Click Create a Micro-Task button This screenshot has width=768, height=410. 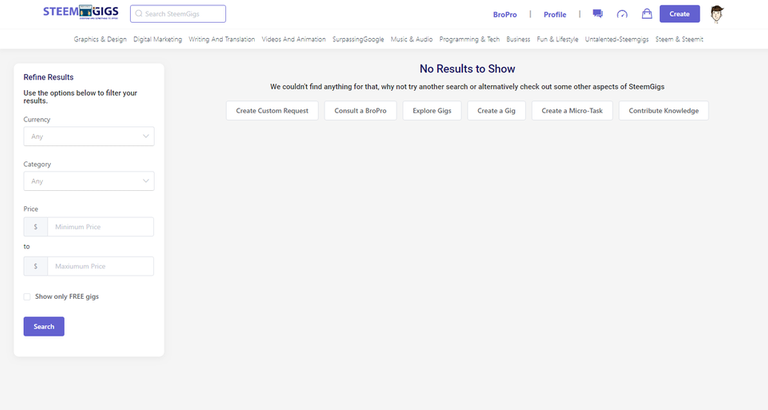(x=572, y=111)
